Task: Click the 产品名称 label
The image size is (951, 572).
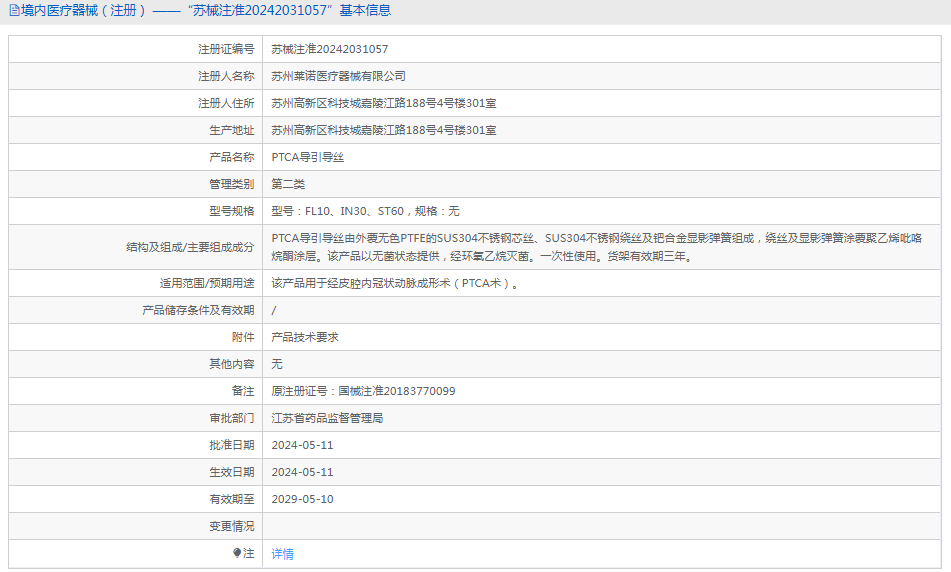Action: pyautogui.click(x=232, y=157)
